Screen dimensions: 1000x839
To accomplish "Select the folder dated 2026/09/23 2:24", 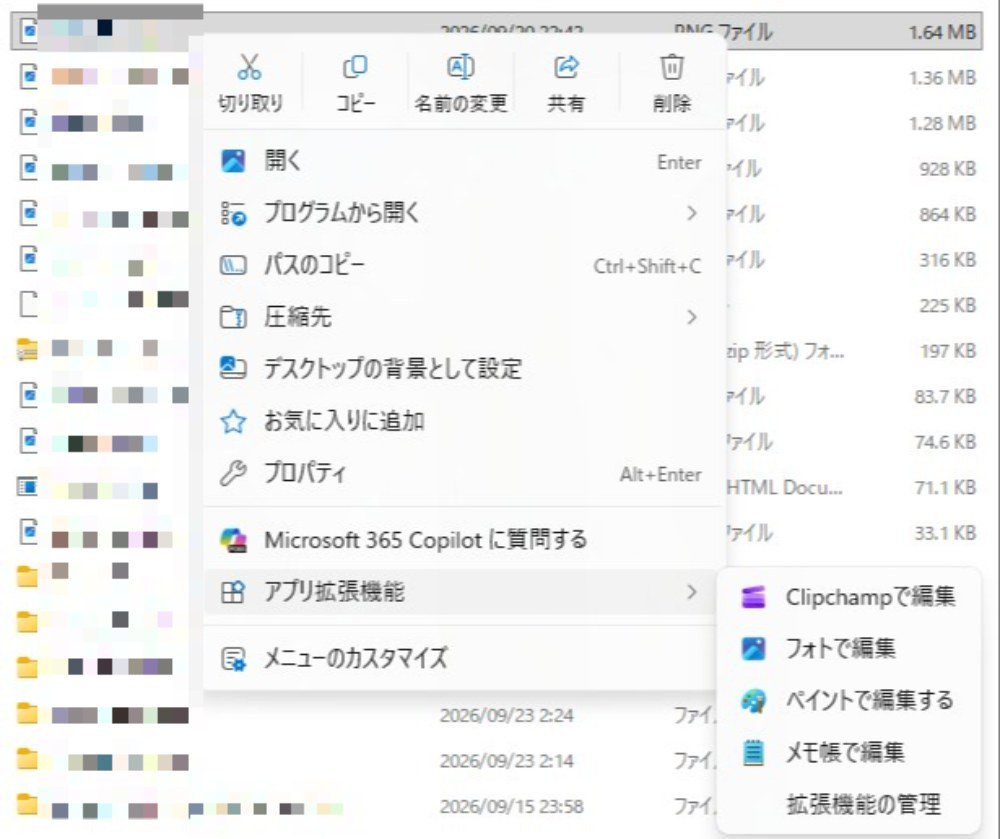I will [x=496, y=715].
